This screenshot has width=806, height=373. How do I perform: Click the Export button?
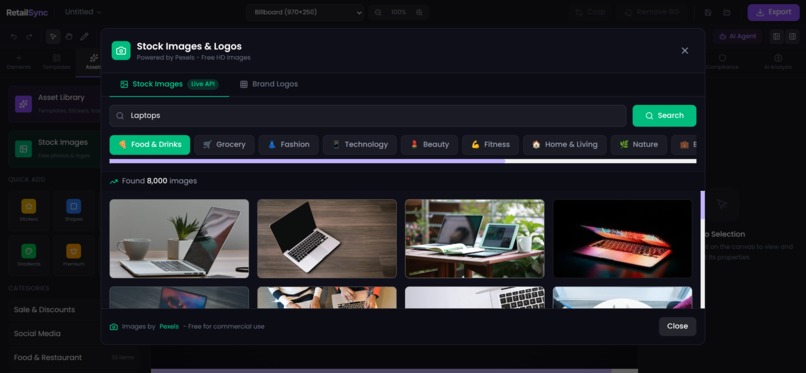click(x=774, y=12)
